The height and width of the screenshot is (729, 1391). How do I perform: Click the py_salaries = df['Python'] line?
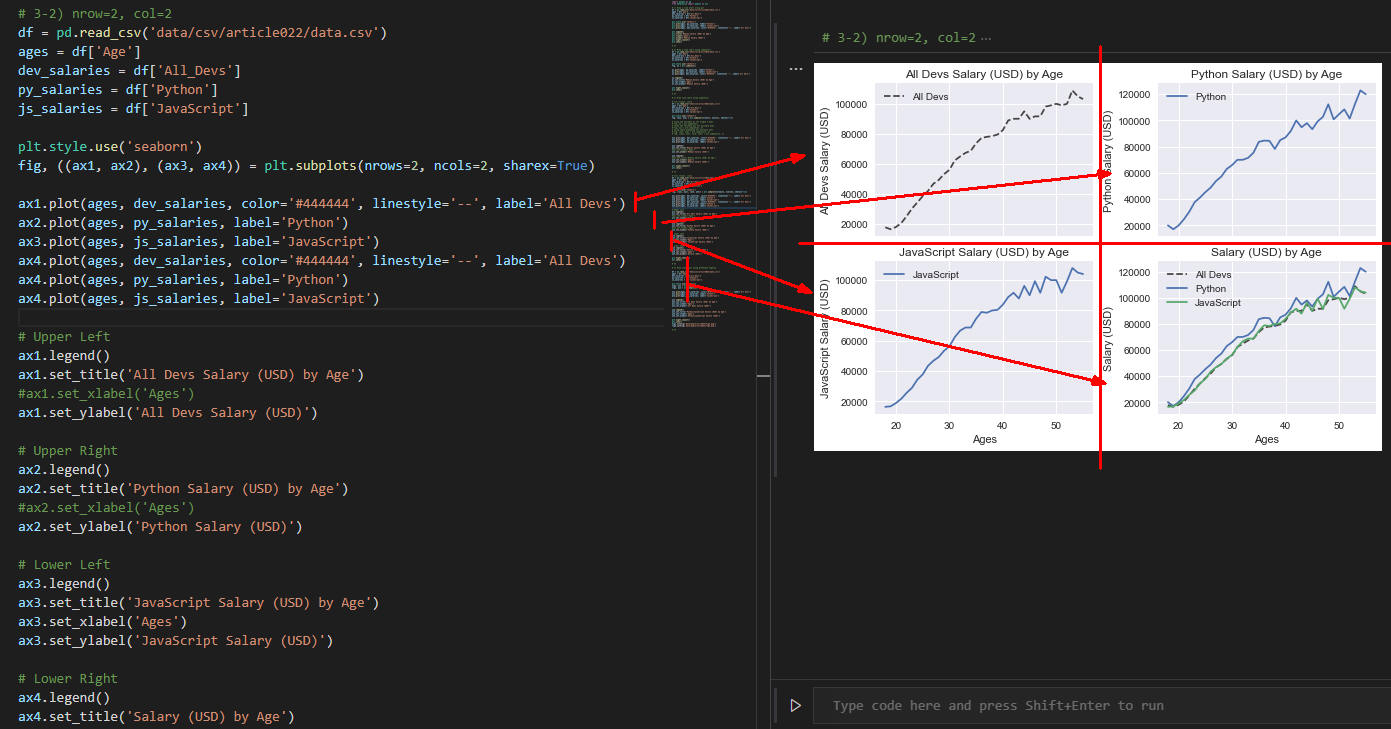pos(118,89)
